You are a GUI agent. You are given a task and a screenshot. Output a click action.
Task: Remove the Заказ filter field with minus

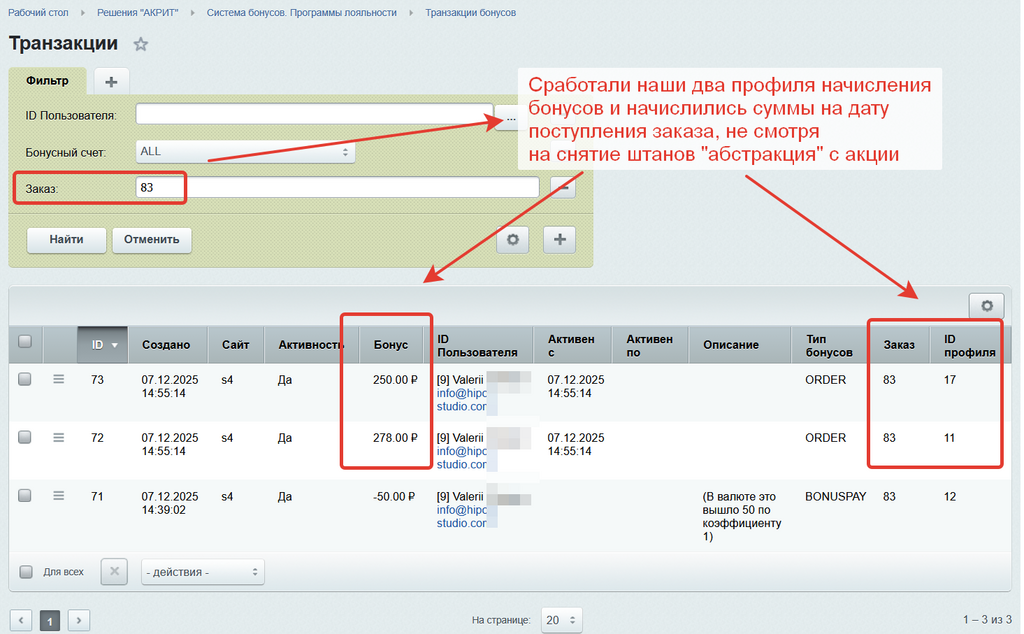tap(563, 187)
